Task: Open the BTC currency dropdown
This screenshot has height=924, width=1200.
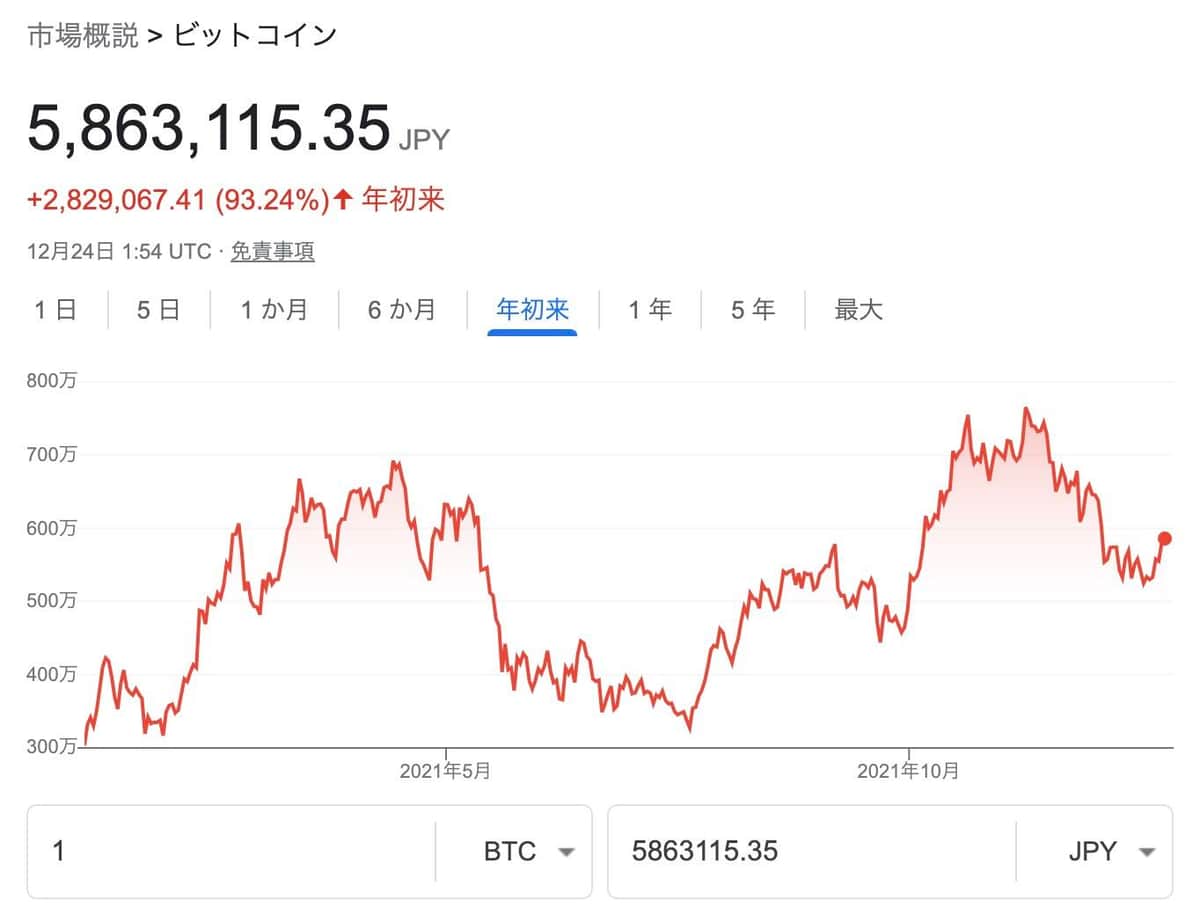Action: click(x=530, y=851)
